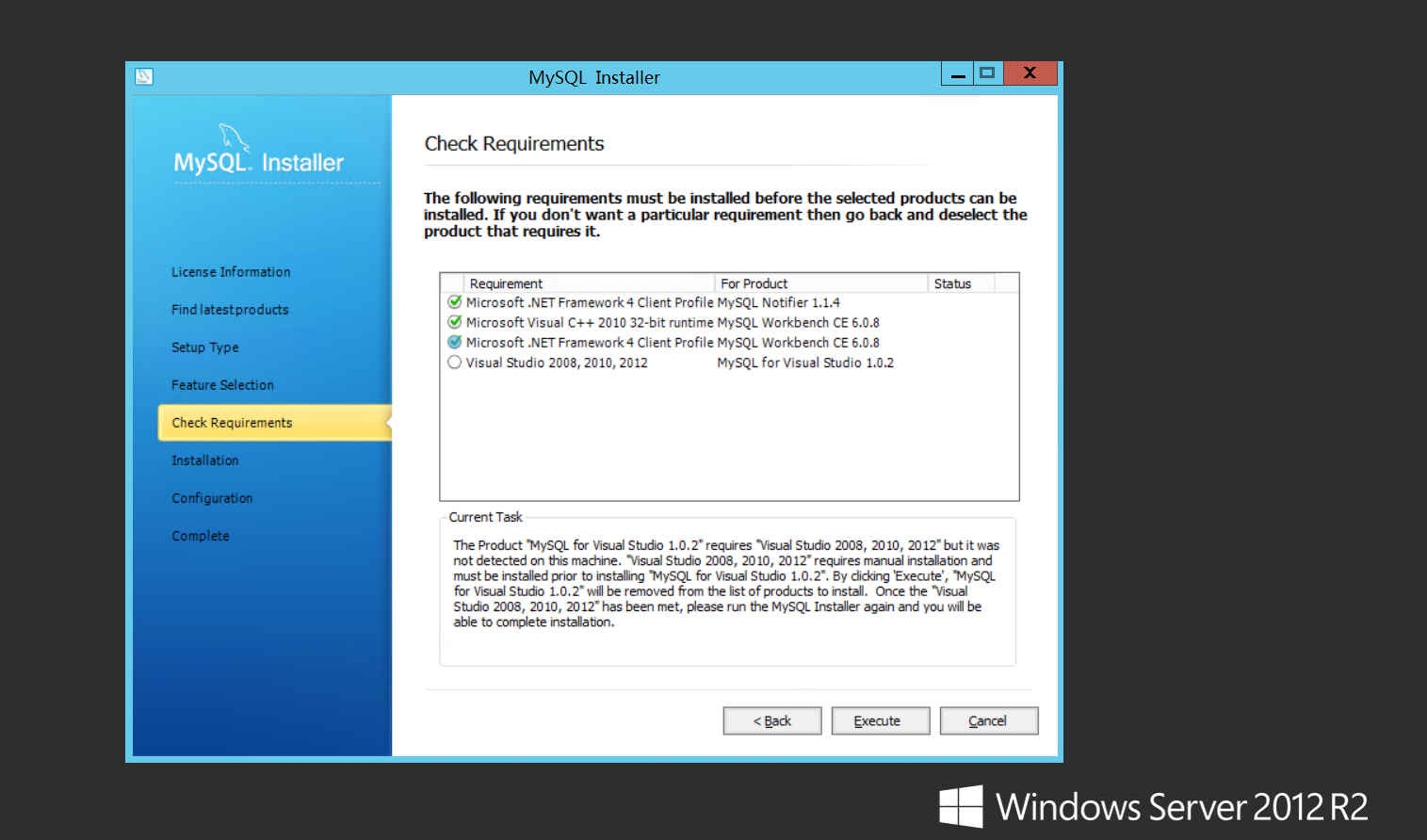Click the Back button
The height and width of the screenshot is (840, 1427).
click(772, 720)
